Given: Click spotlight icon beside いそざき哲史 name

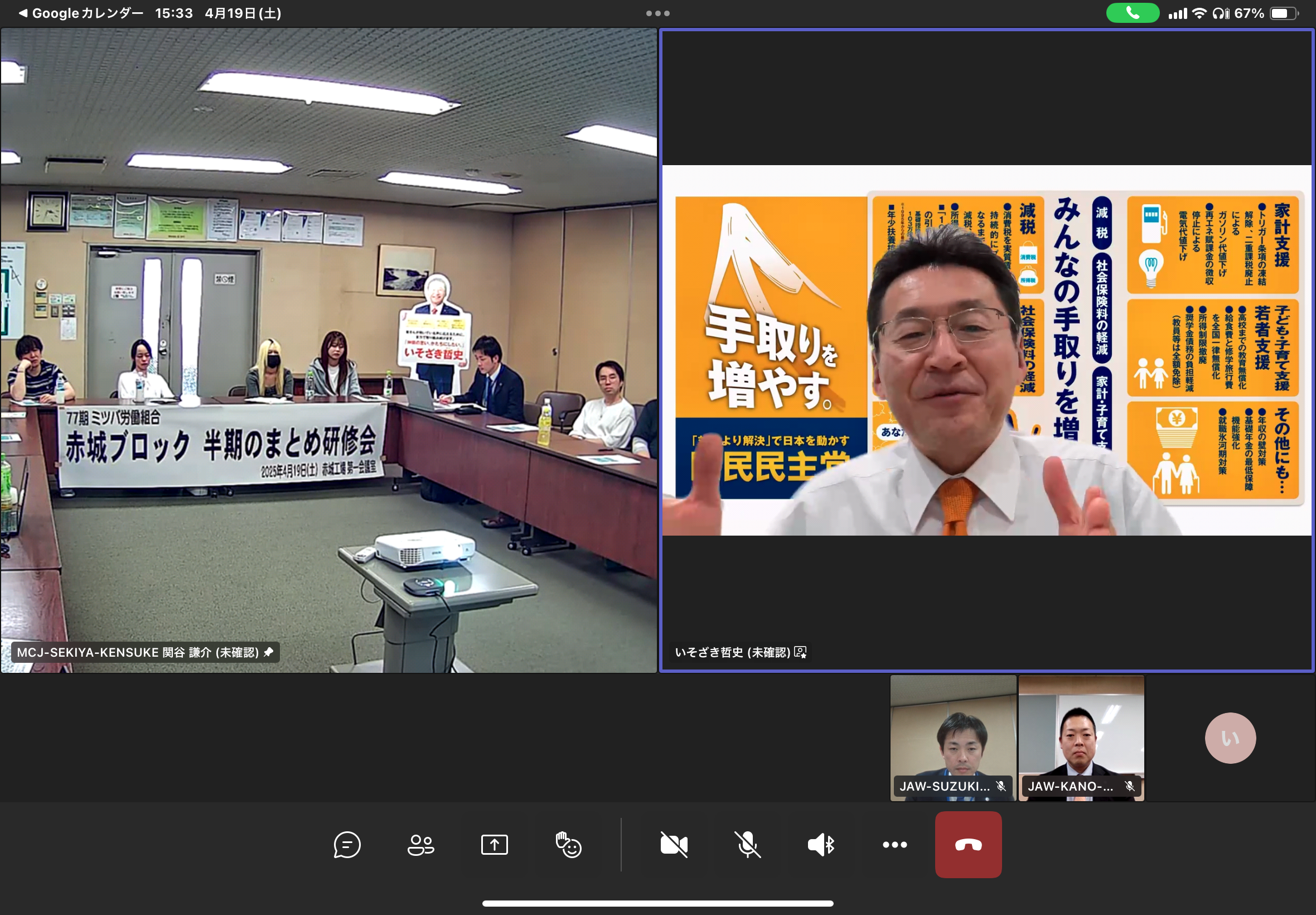Looking at the screenshot, I should [800, 652].
